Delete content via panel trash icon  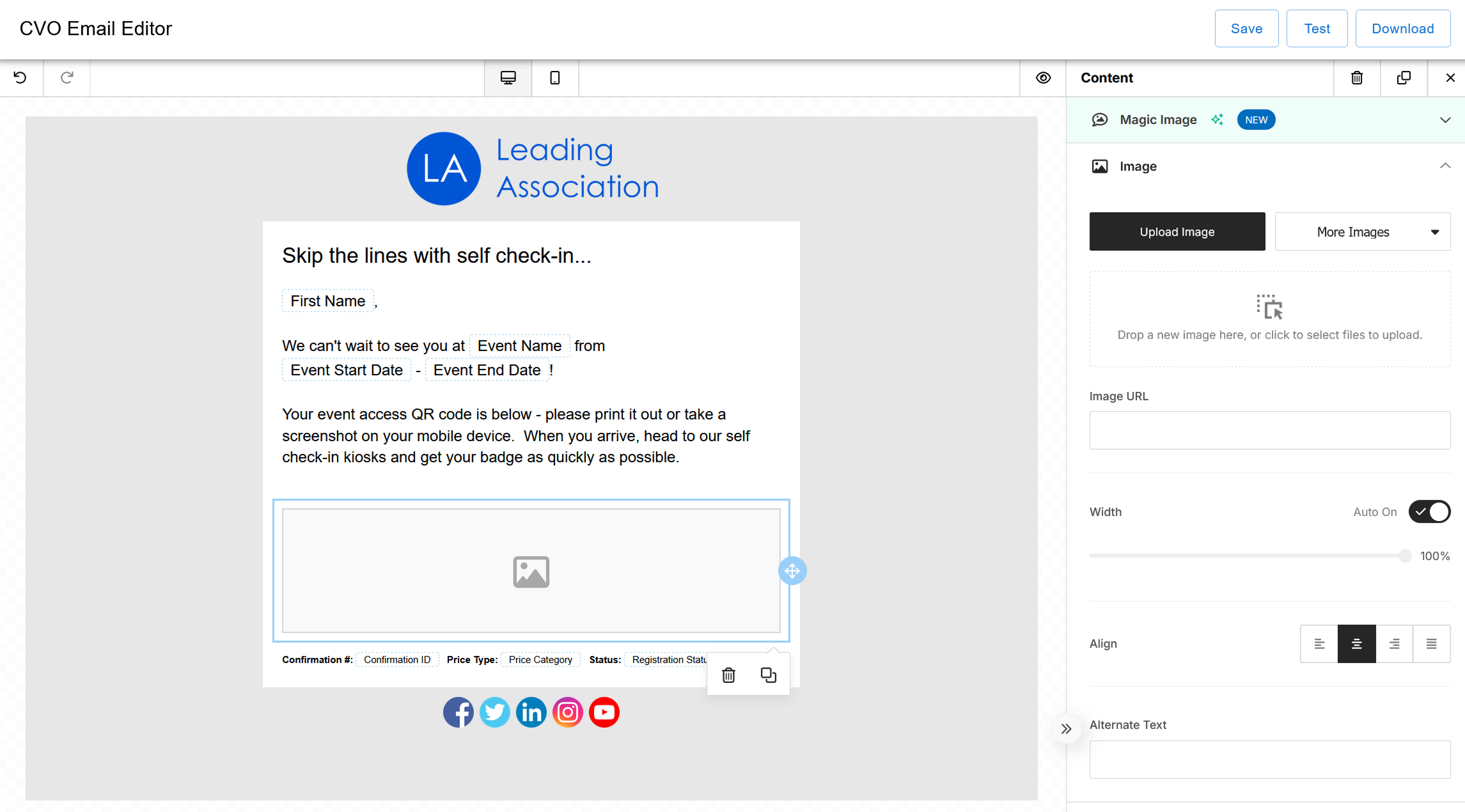(1357, 78)
